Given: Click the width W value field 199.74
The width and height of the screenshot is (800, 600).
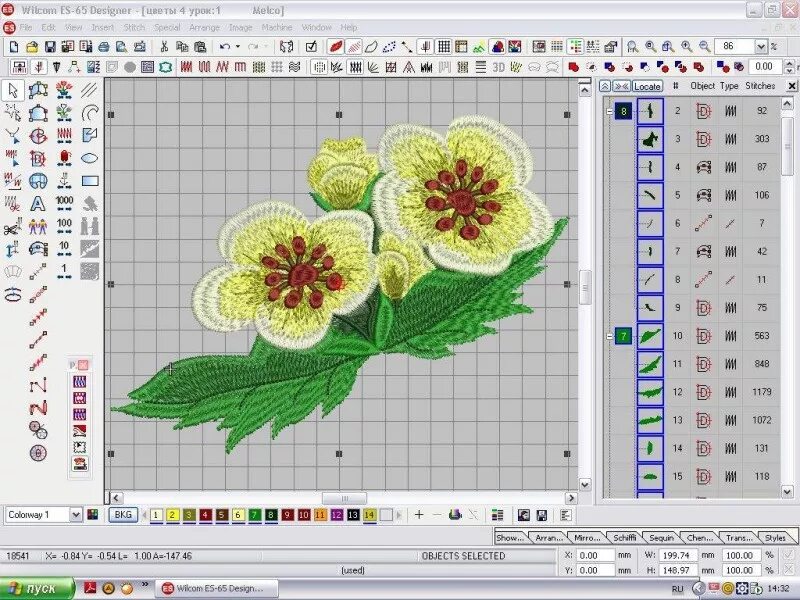Looking at the screenshot, I should point(678,555).
